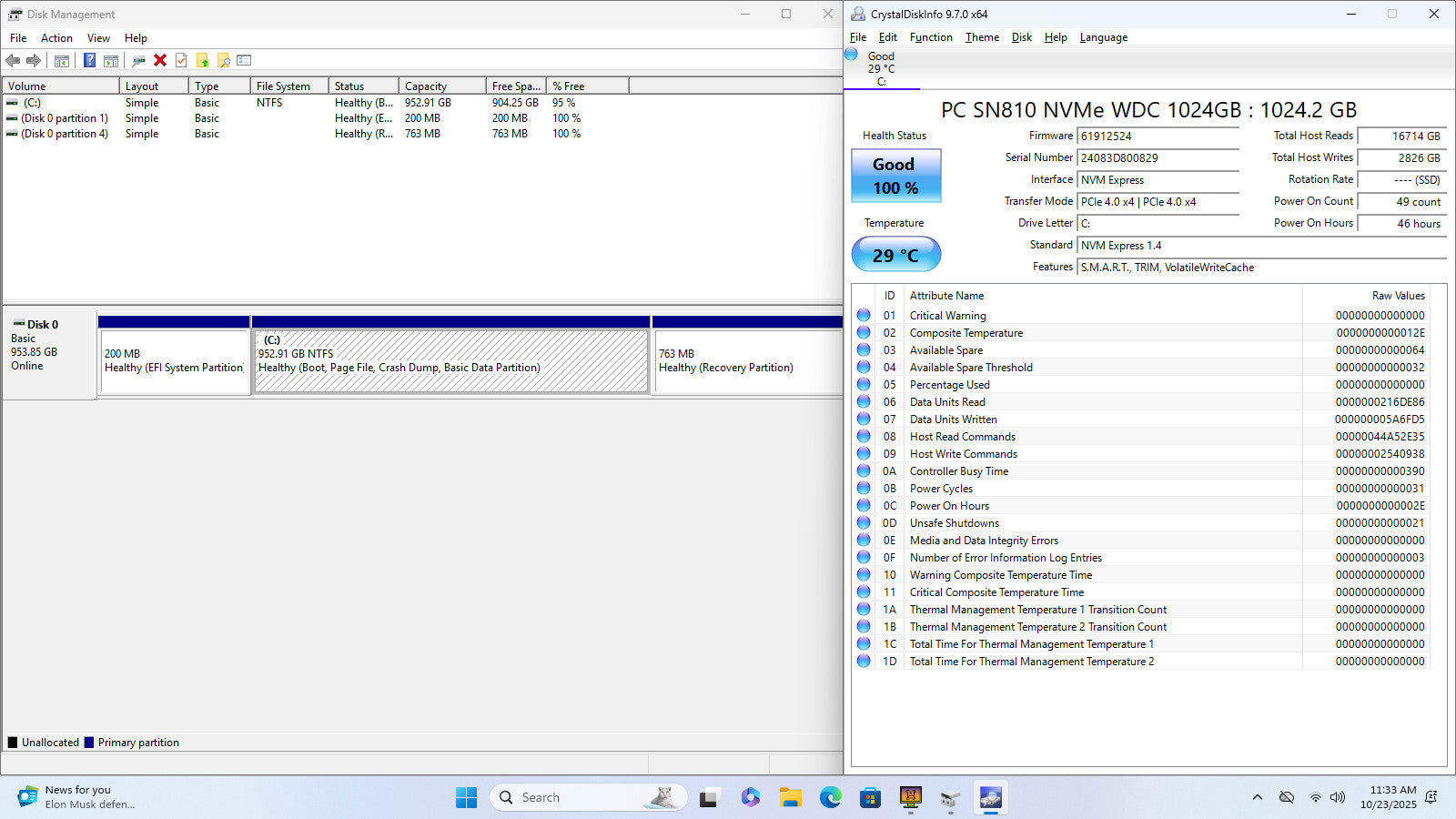This screenshot has width=1456, height=819.
Task: Click the Status column header
Action: (364, 86)
